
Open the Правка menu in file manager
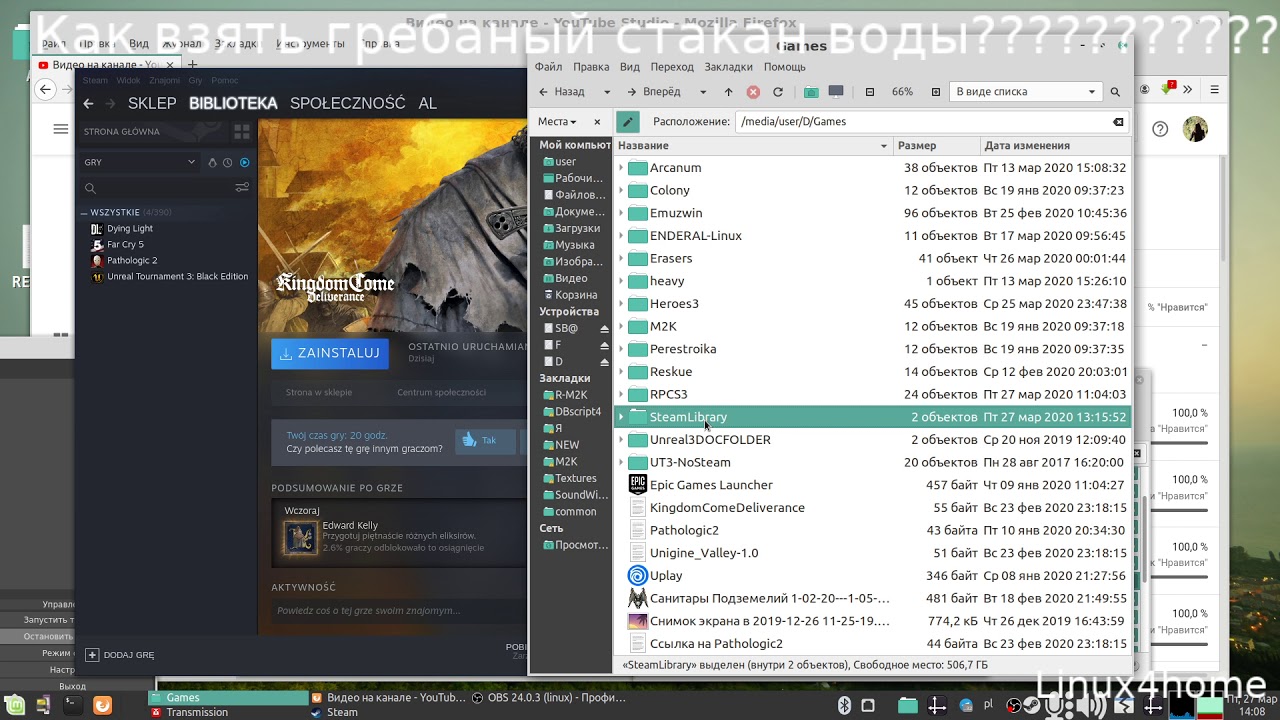pyautogui.click(x=591, y=67)
